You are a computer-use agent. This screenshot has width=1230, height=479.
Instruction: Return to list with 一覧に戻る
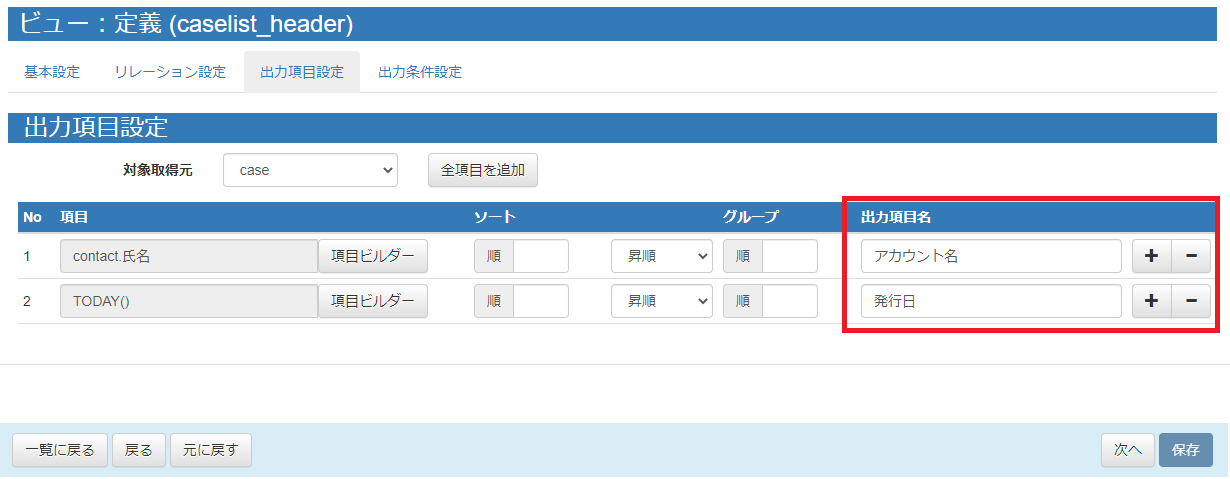click(x=60, y=450)
